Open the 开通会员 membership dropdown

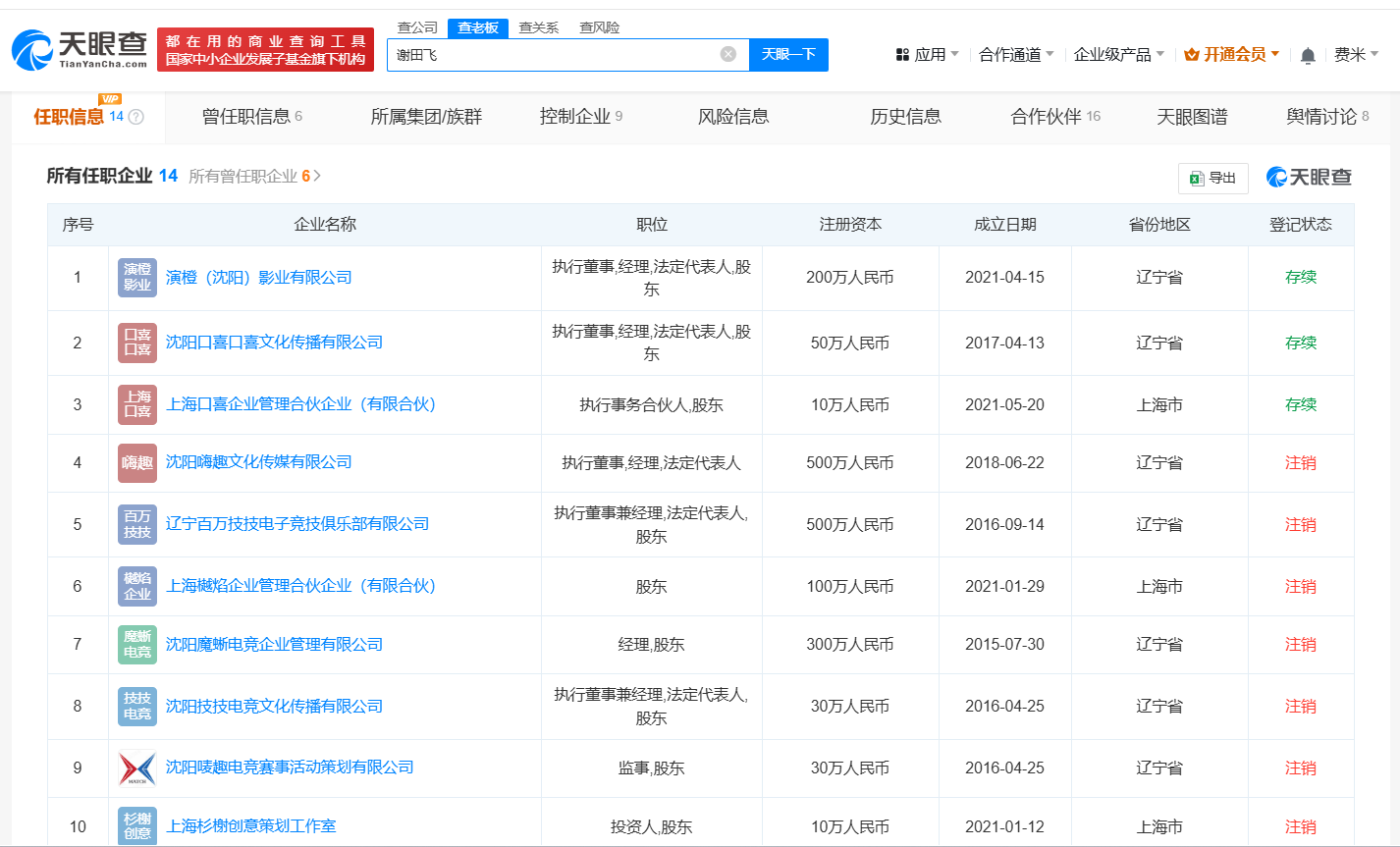pos(1232,55)
